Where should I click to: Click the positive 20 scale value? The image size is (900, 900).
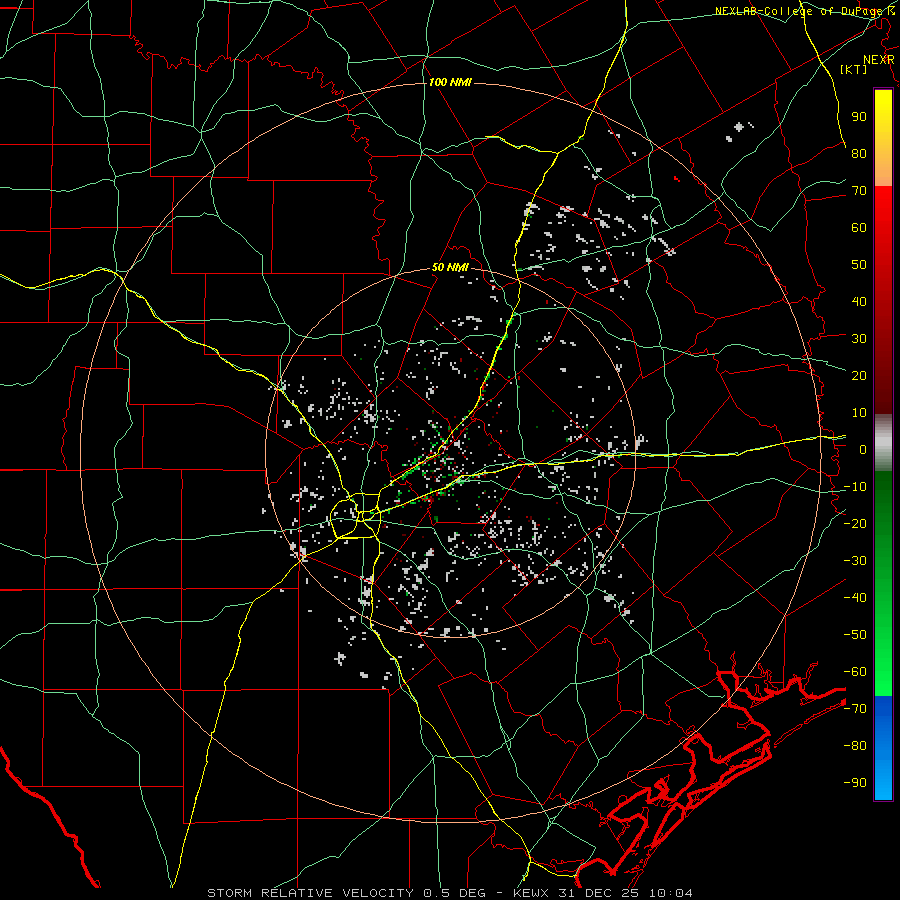click(x=859, y=375)
